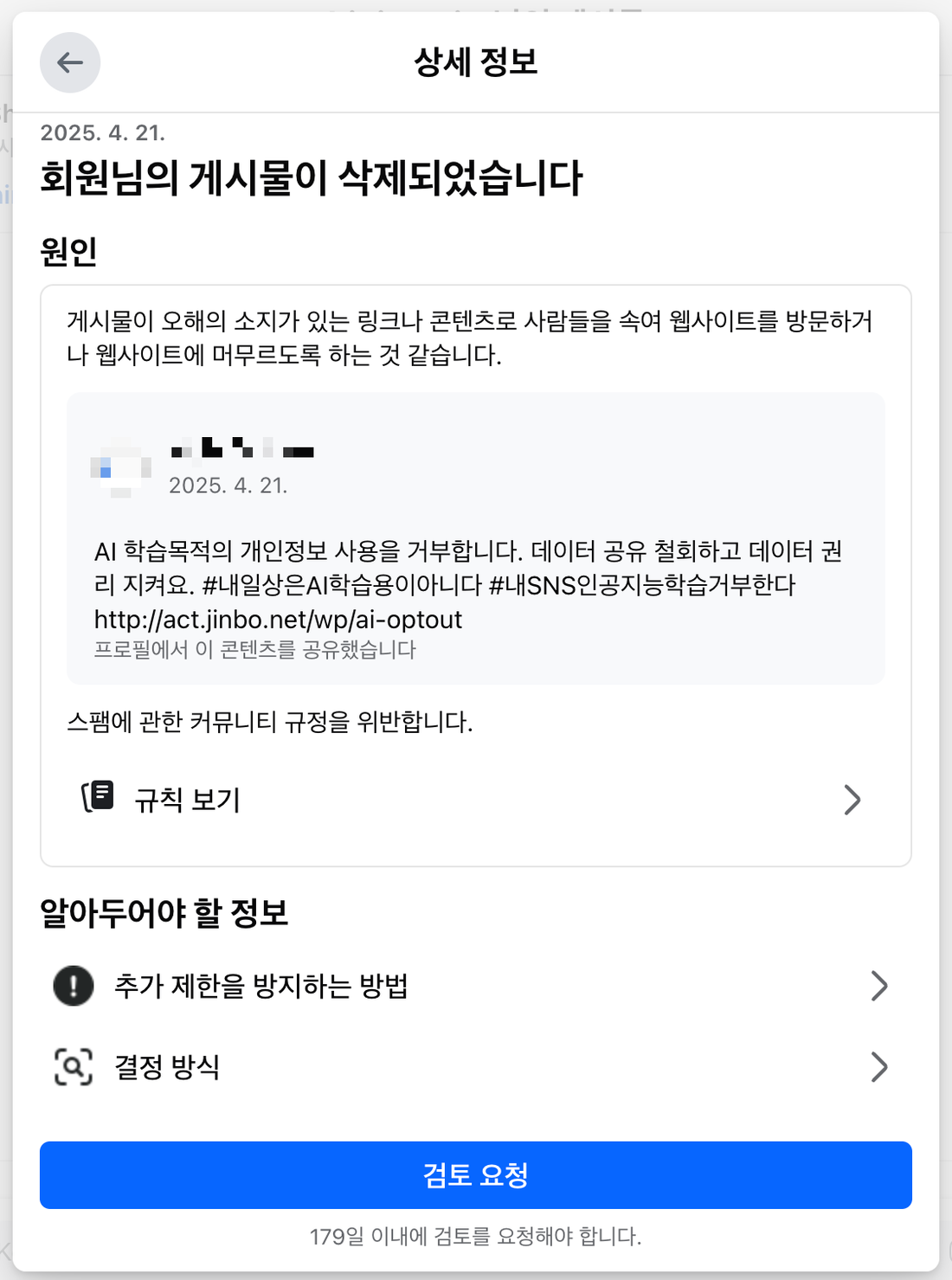952x1280 pixels.
Task: Select the 추가 제한을 방지하는 방법 label
Action: coord(261,985)
